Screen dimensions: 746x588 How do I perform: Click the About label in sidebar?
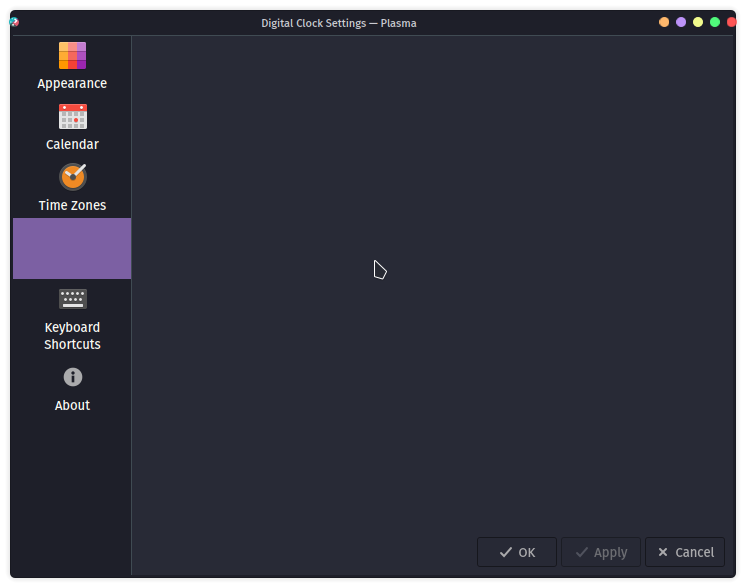tap(72, 405)
